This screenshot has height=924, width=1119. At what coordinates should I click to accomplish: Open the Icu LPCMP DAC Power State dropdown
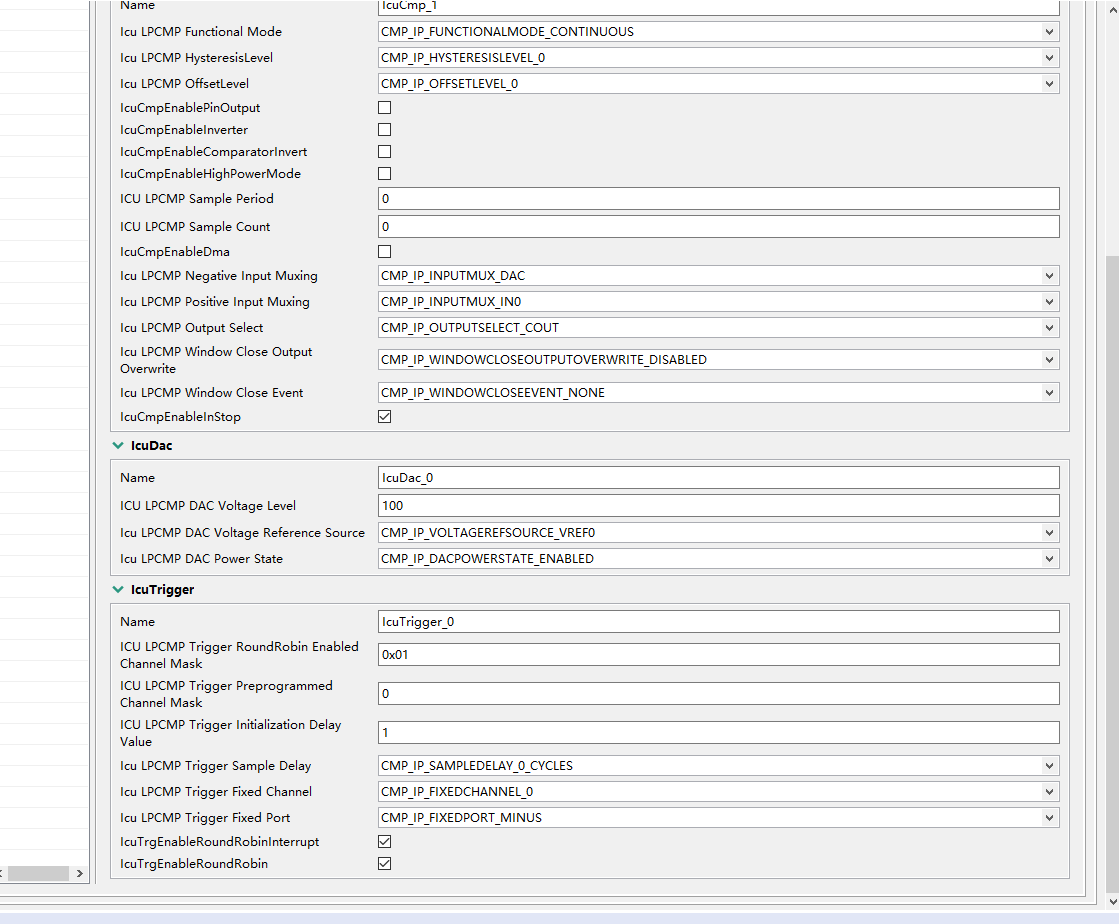coord(1049,558)
